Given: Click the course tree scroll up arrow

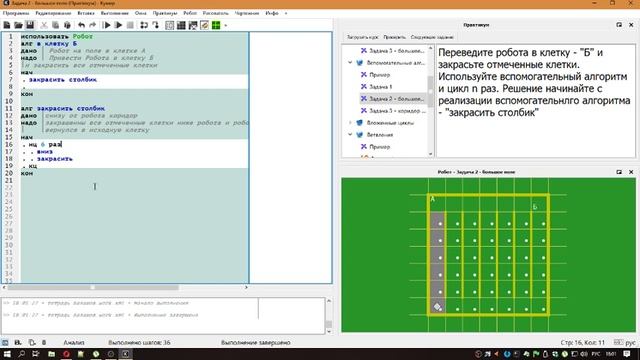Looking at the screenshot, I should [431, 49].
